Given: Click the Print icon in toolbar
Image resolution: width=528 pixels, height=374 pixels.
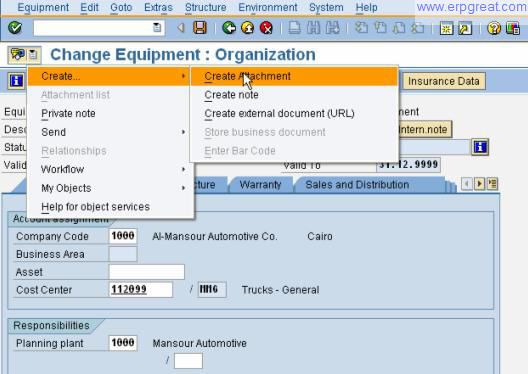Looking at the screenshot, I should coord(295,28).
